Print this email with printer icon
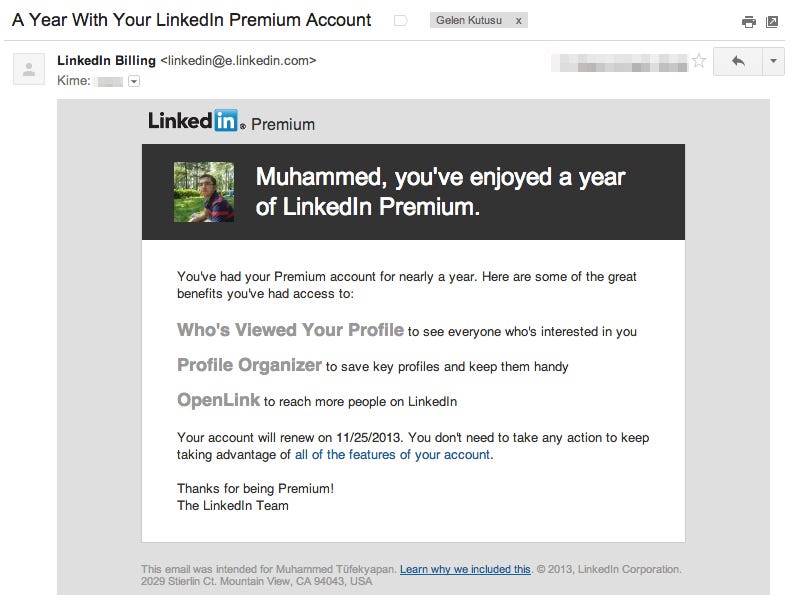The image size is (795, 595). click(748, 22)
